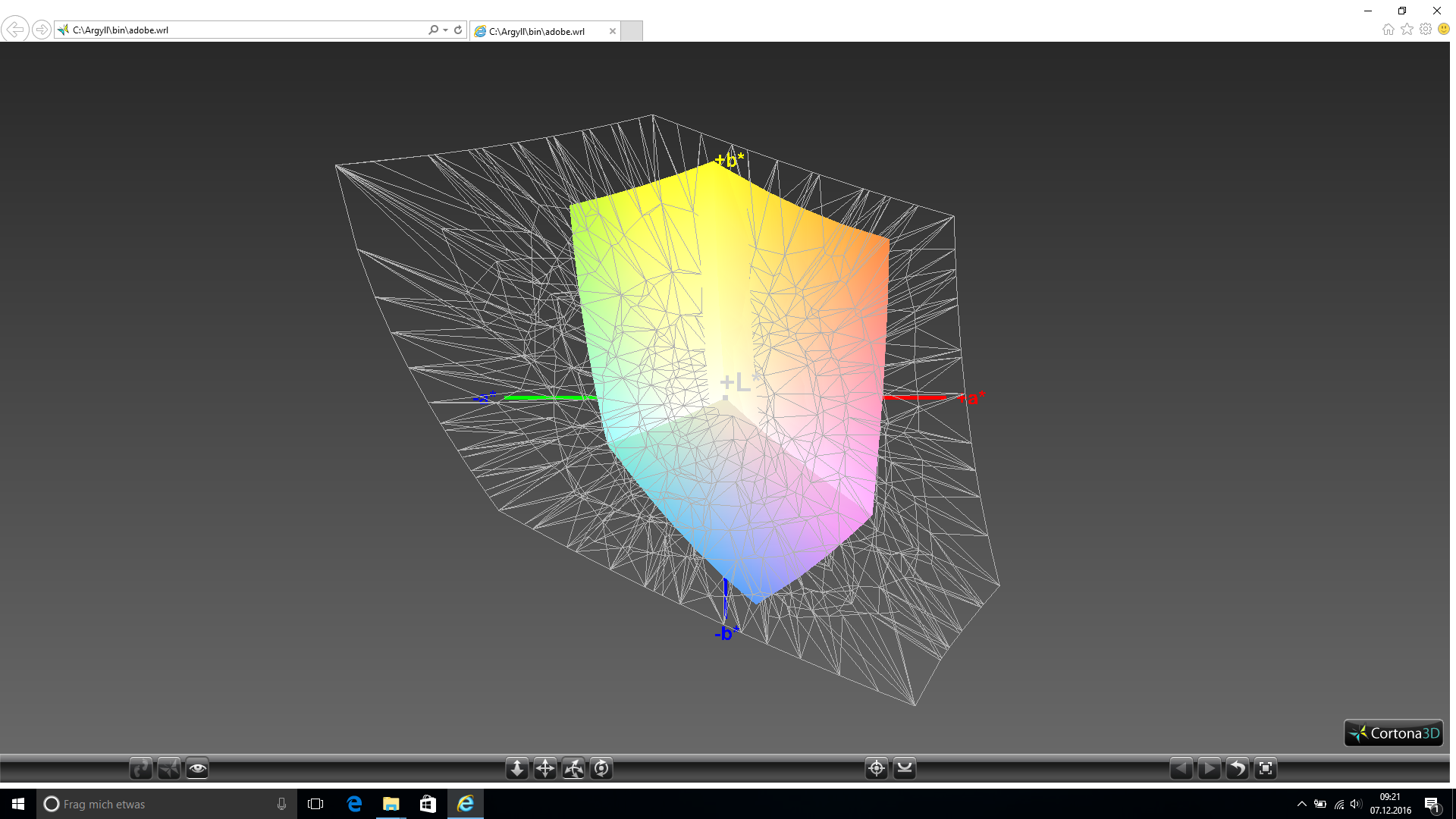This screenshot has height=819, width=1456.
Task: Go to previous viewpoint arrow
Action: (1181, 769)
